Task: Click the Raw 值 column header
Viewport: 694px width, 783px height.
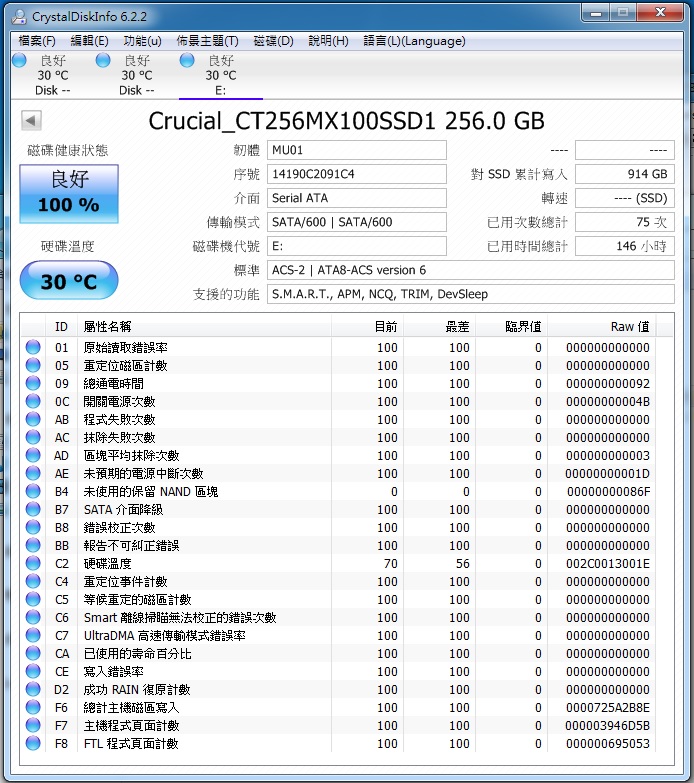Action: tap(602, 327)
